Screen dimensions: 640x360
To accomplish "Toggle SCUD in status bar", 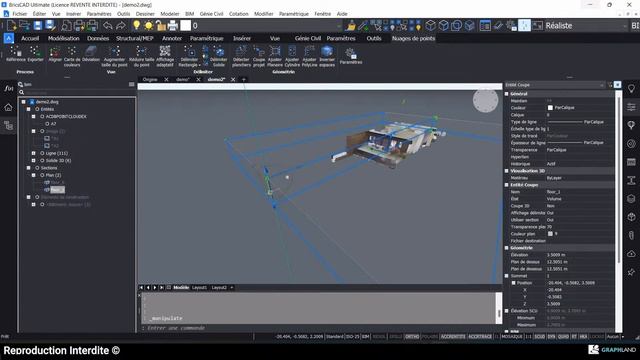I will pyautogui.click(x=540, y=337).
